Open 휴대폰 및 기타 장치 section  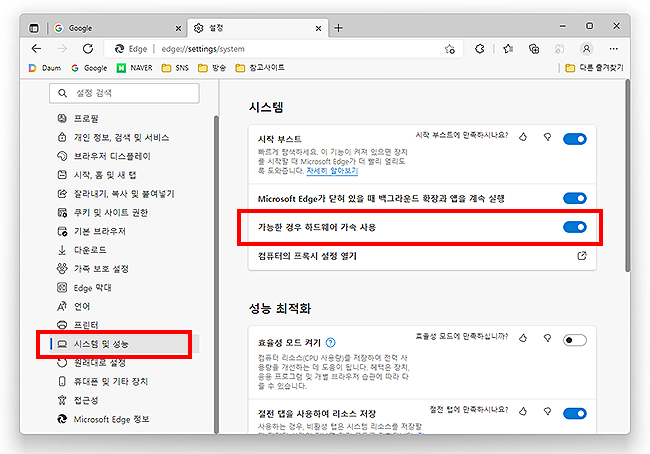pyautogui.click(x=102, y=381)
